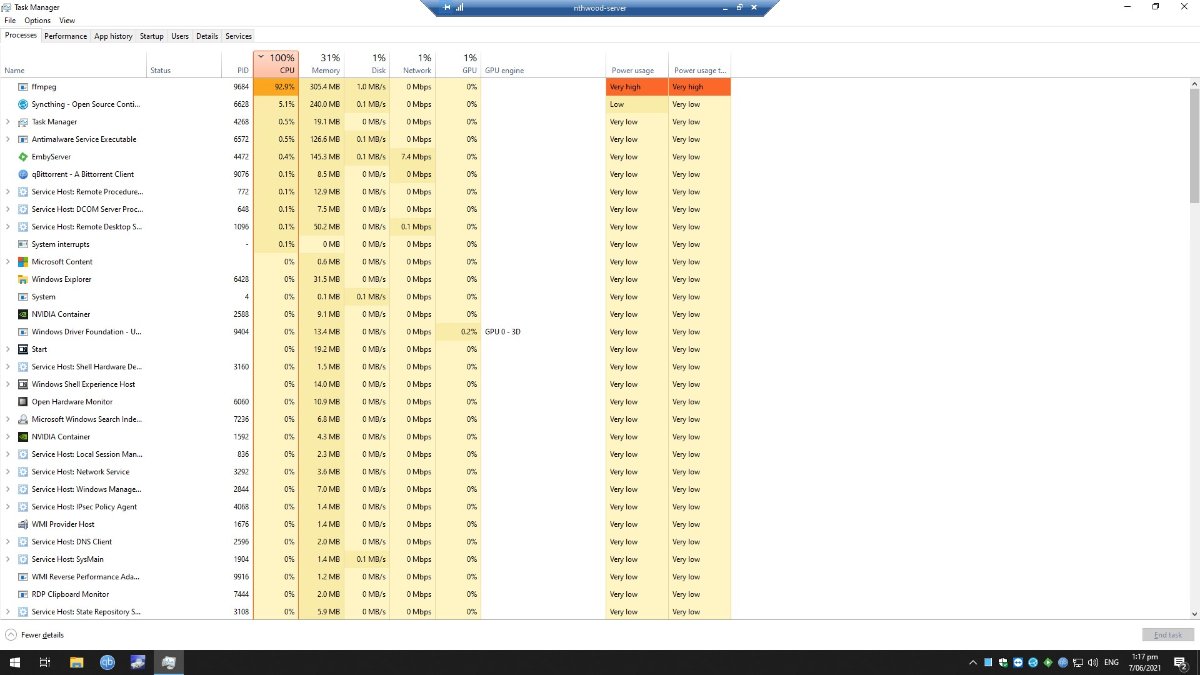Image resolution: width=1200 pixels, height=675 pixels.
Task: Open File Explorer from the taskbar
Action: point(76,662)
